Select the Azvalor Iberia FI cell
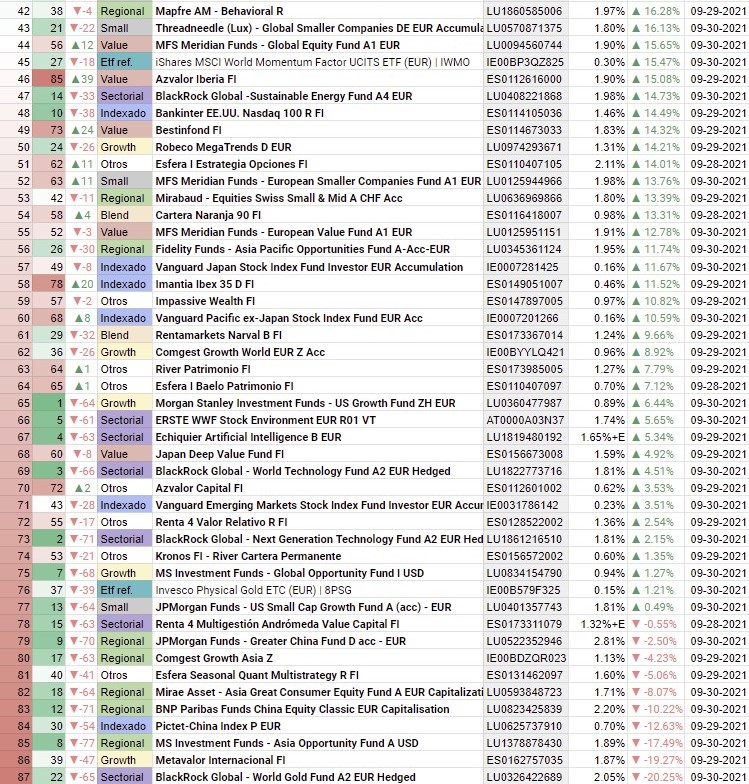The image size is (749, 784). 318,79
